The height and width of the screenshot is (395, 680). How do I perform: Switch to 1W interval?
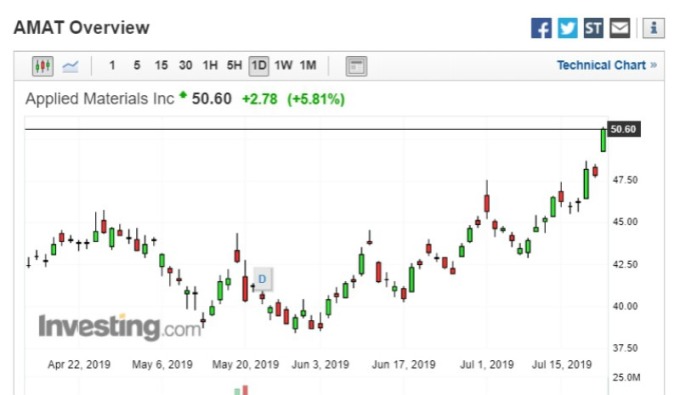pos(283,65)
